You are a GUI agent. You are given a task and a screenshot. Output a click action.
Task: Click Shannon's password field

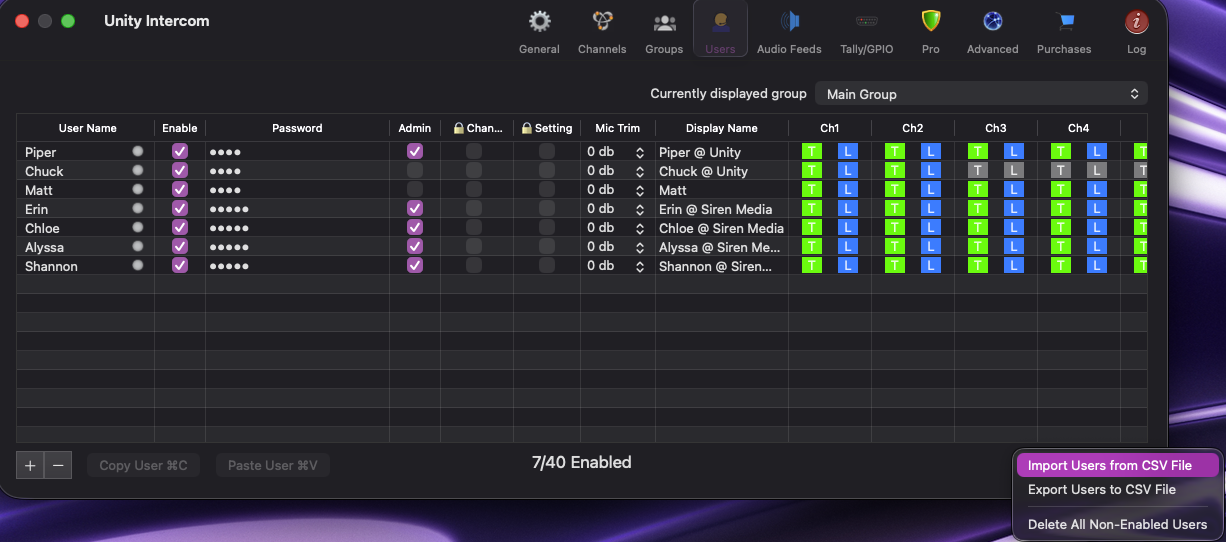tap(297, 266)
